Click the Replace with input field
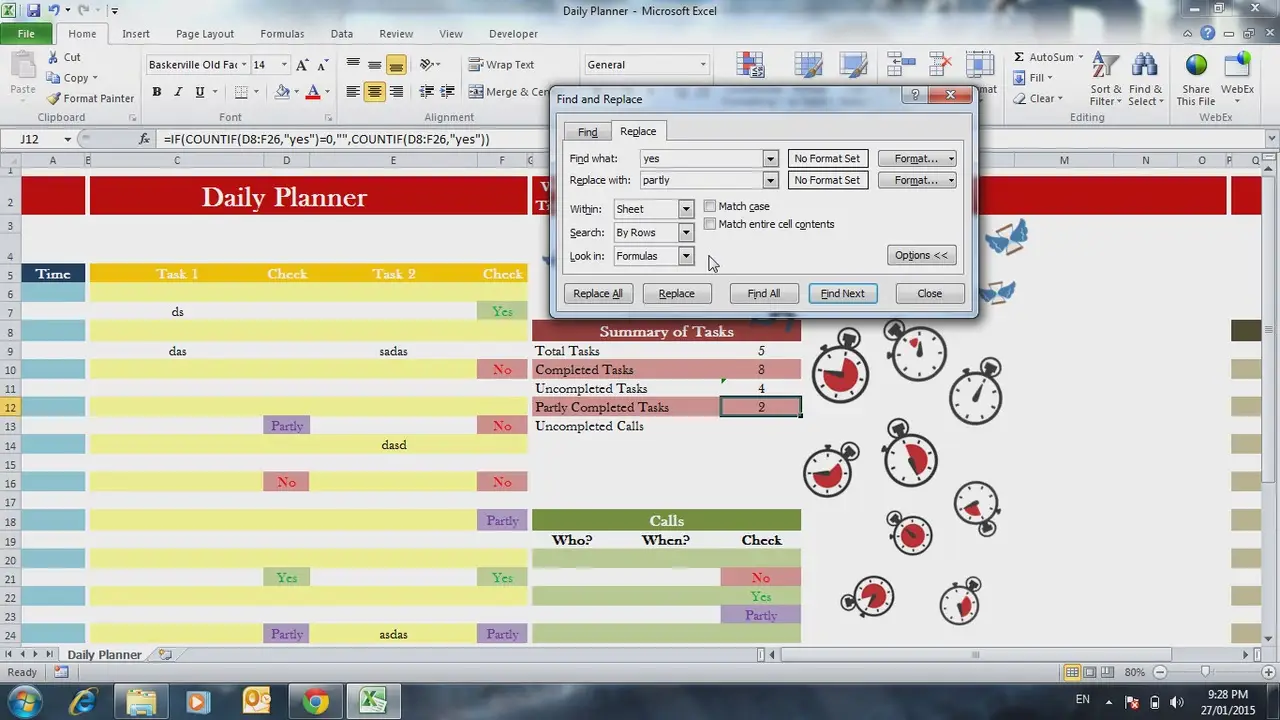This screenshot has width=1280, height=720. tap(701, 181)
